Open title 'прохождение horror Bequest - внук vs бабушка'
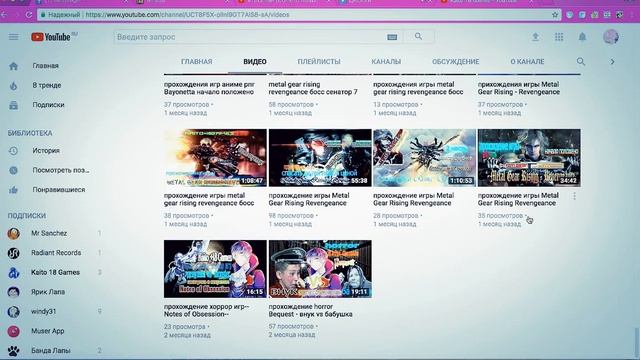Image resolution: width=640 pixels, height=360 pixels. coord(310,311)
